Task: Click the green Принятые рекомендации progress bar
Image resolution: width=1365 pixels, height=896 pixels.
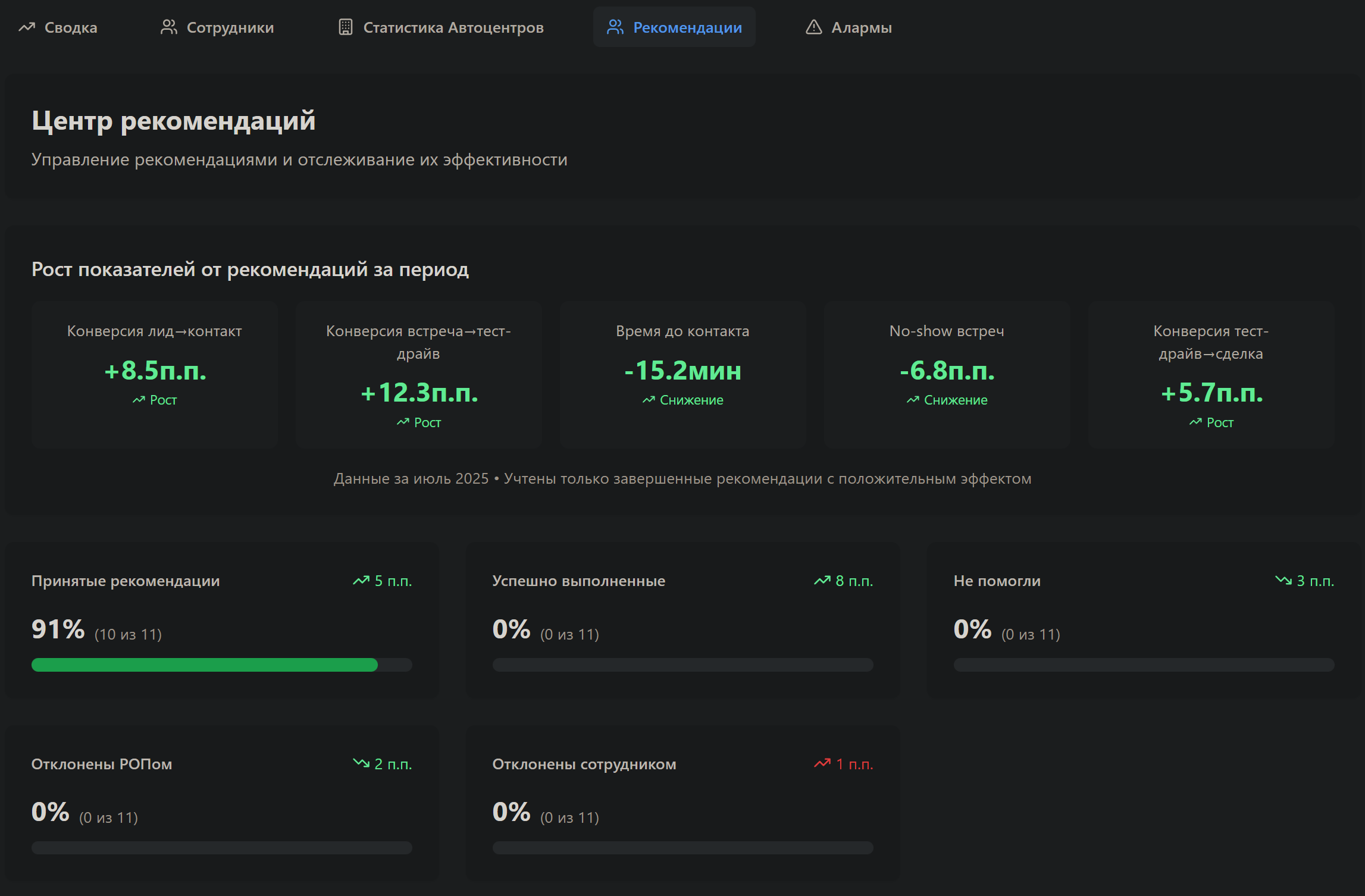Action: pyautogui.click(x=205, y=665)
